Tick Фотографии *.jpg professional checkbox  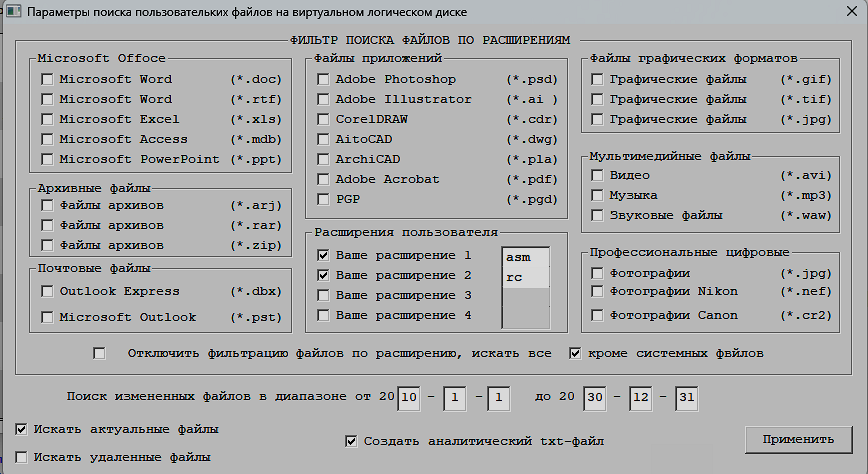[597, 273]
